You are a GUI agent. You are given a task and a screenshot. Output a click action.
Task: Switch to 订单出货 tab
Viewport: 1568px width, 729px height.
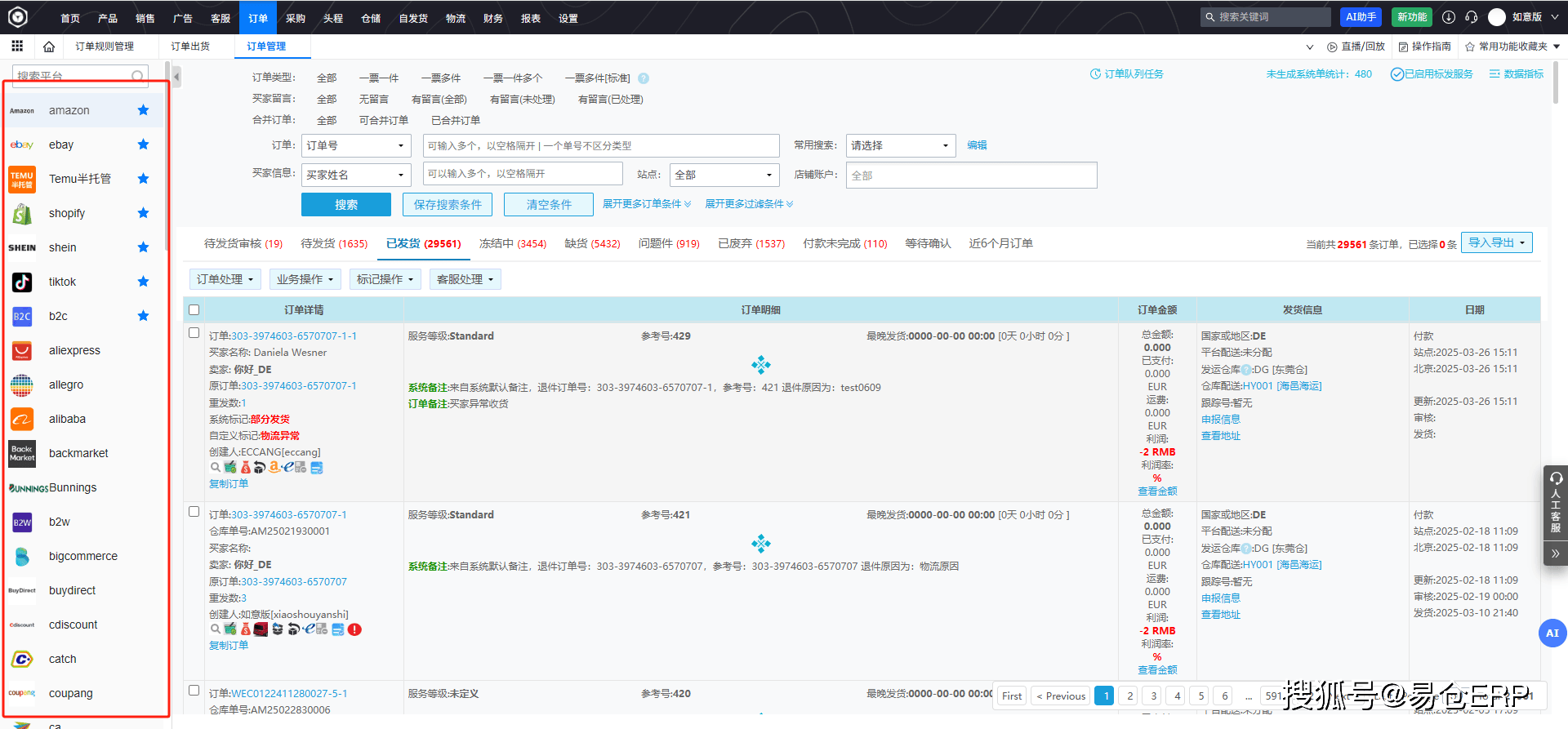coord(190,47)
